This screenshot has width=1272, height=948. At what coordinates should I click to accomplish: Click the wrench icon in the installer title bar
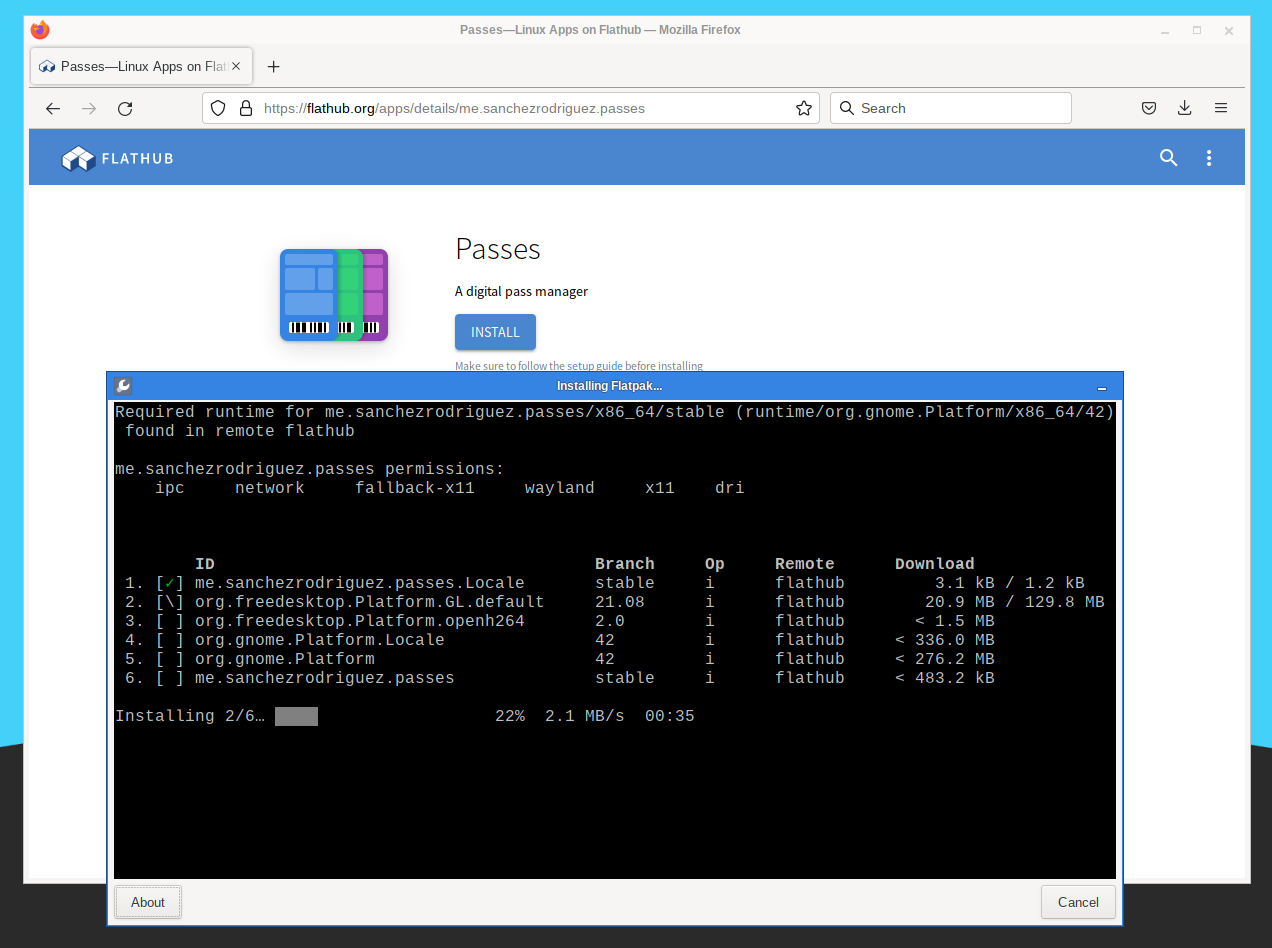pos(123,386)
